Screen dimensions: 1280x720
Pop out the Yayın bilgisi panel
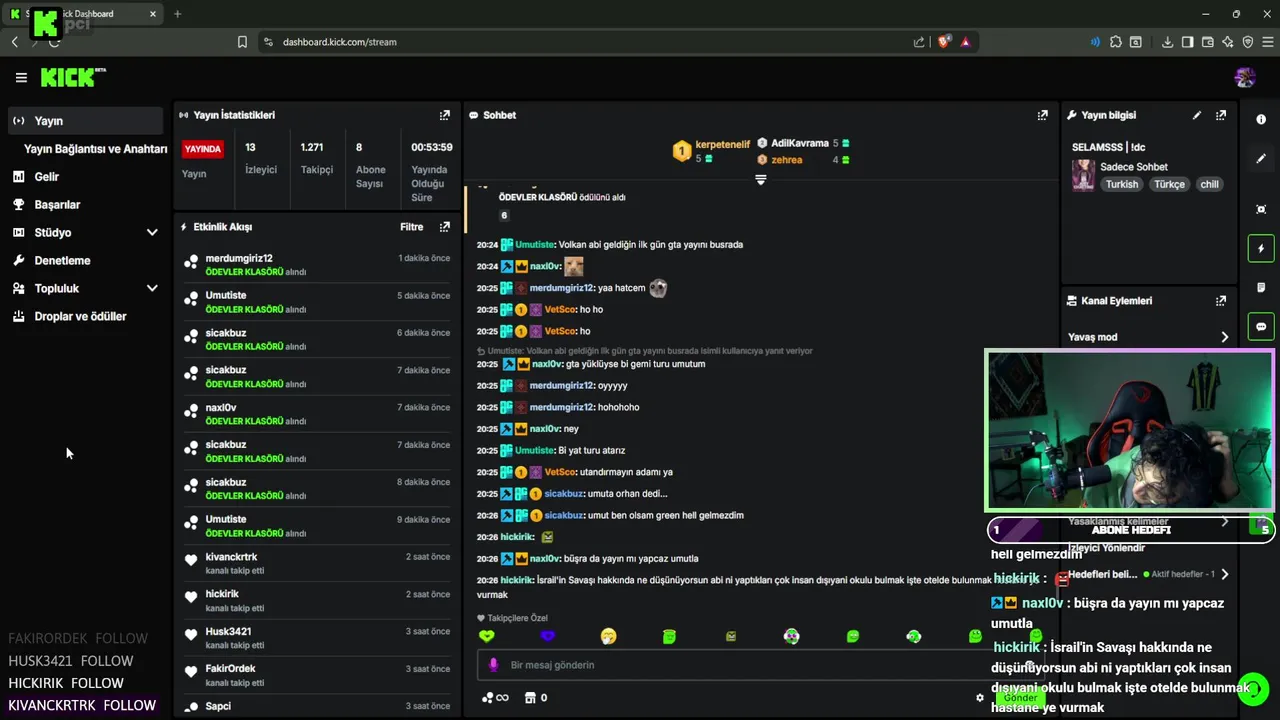coord(1221,115)
